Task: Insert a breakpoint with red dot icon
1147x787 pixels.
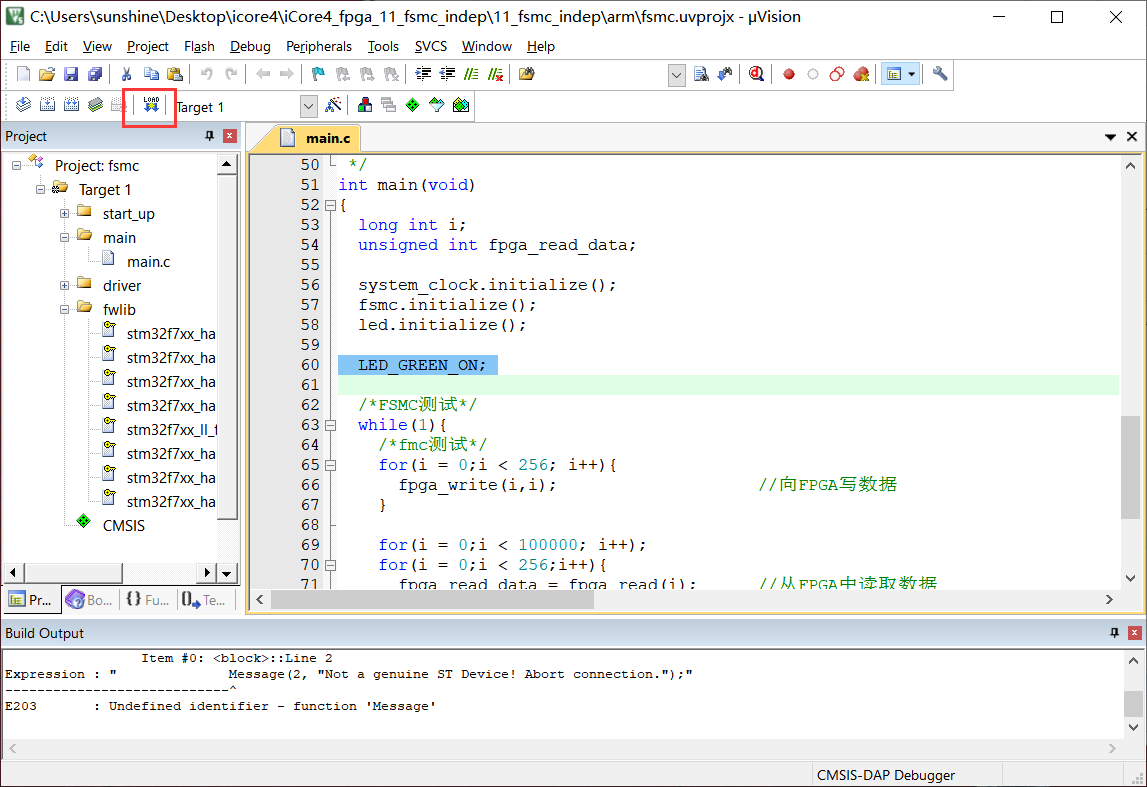Action: [x=788, y=74]
